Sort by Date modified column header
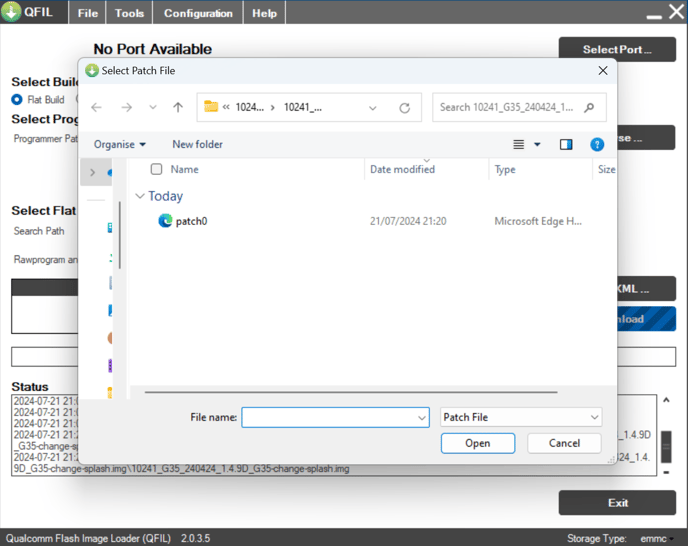 [402, 169]
